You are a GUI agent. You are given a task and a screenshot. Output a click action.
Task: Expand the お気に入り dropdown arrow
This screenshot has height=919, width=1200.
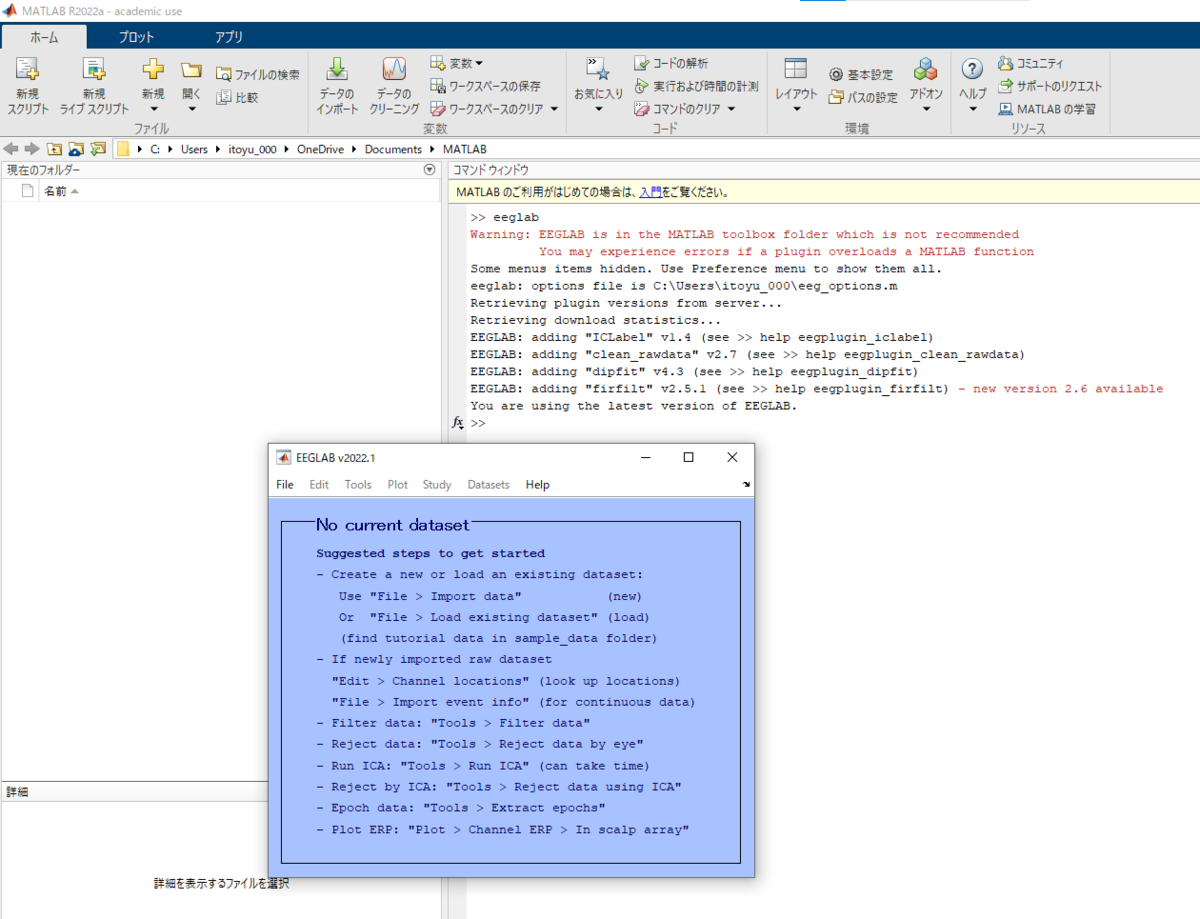(598, 109)
